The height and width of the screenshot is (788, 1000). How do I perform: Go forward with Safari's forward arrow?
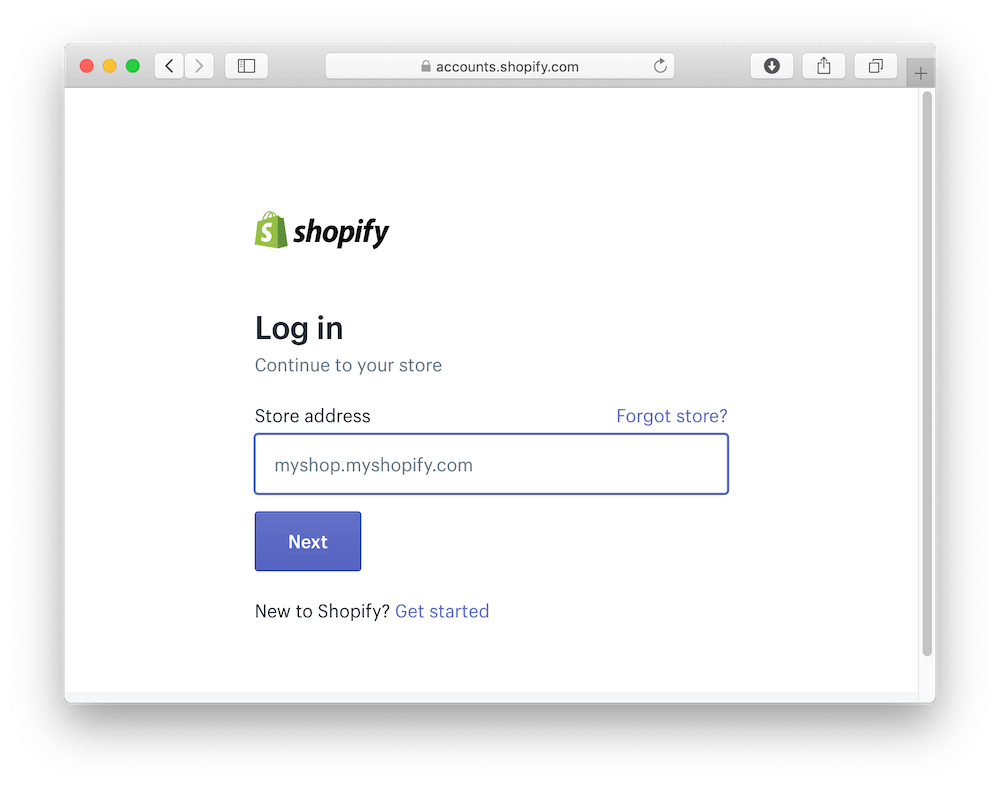[199, 66]
